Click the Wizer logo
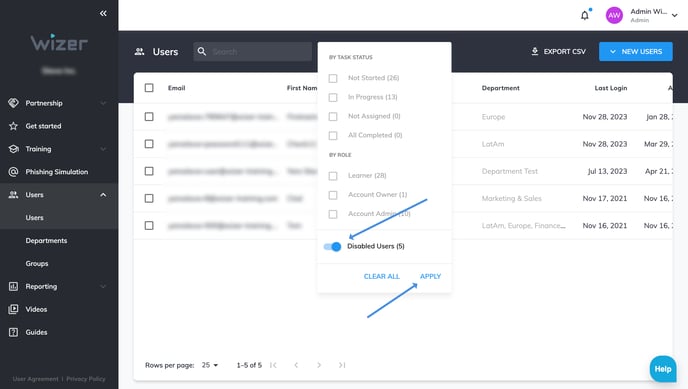The height and width of the screenshot is (389, 688). pos(59,43)
